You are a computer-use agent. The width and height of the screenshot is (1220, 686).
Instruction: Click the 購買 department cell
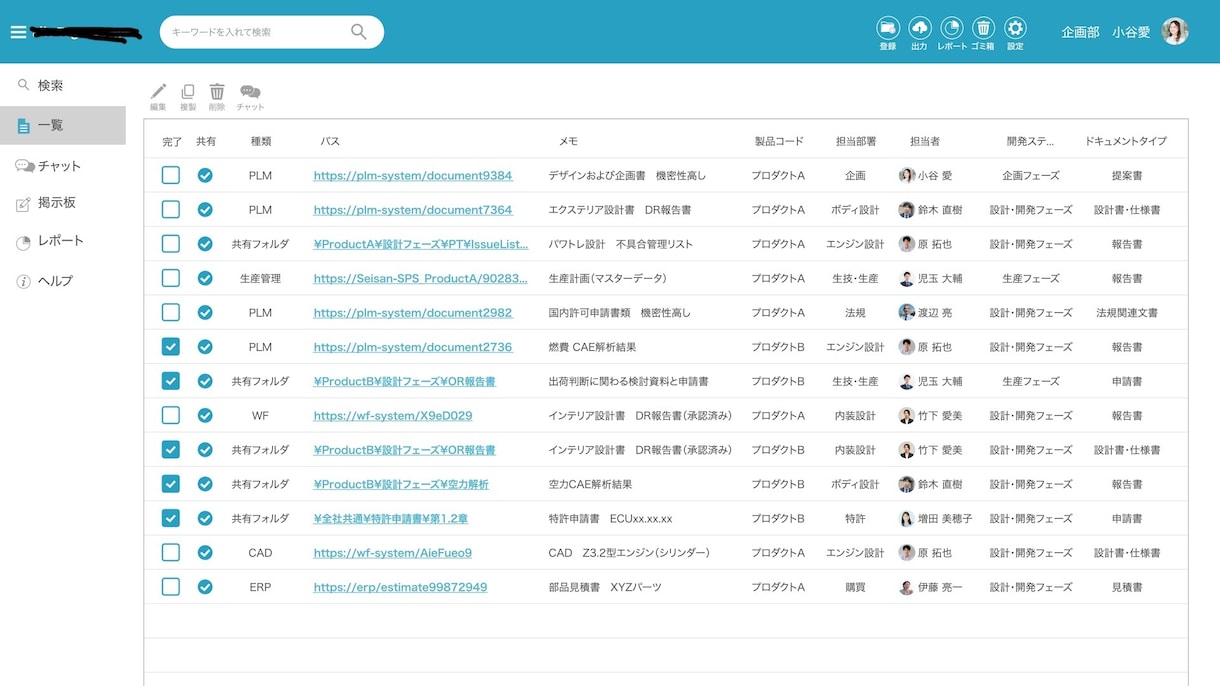pyautogui.click(x=855, y=587)
